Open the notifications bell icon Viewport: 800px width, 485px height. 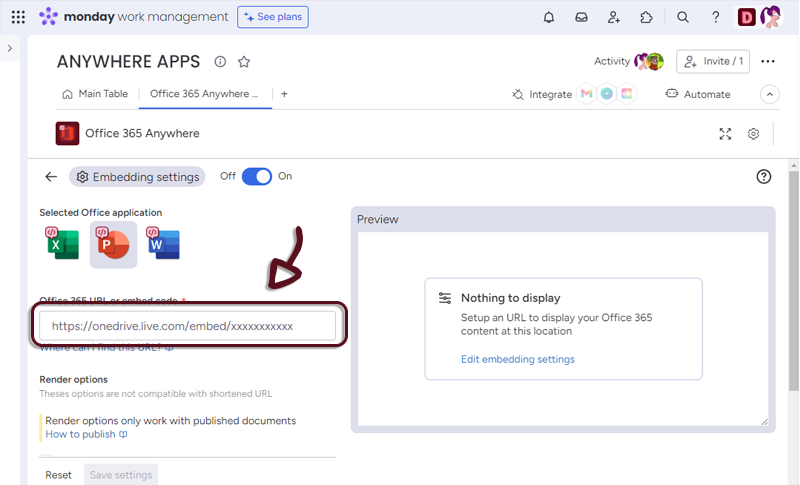pyautogui.click(x=548, y=17)
